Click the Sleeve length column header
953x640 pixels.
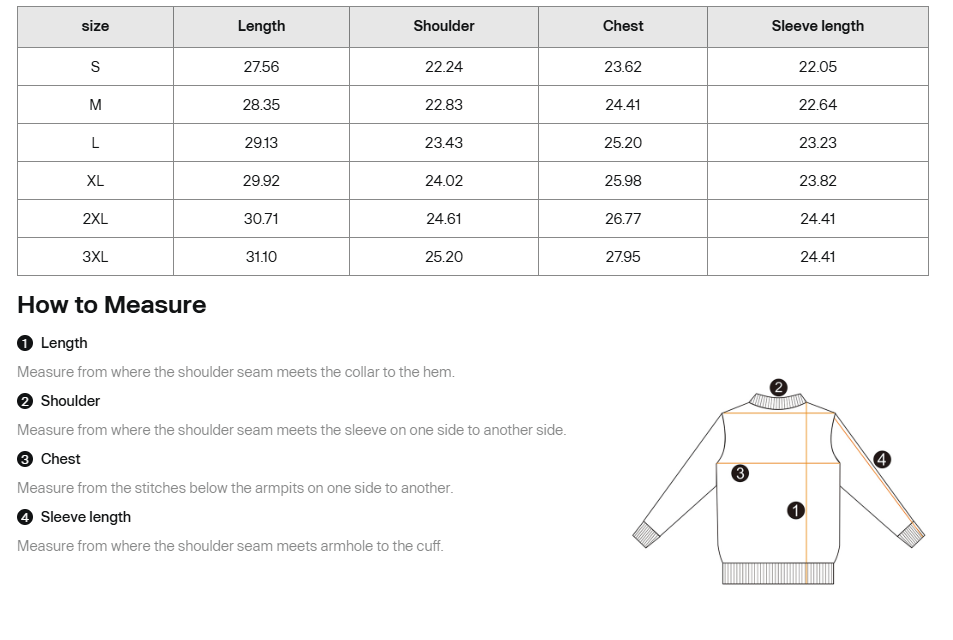pos(817,26)
